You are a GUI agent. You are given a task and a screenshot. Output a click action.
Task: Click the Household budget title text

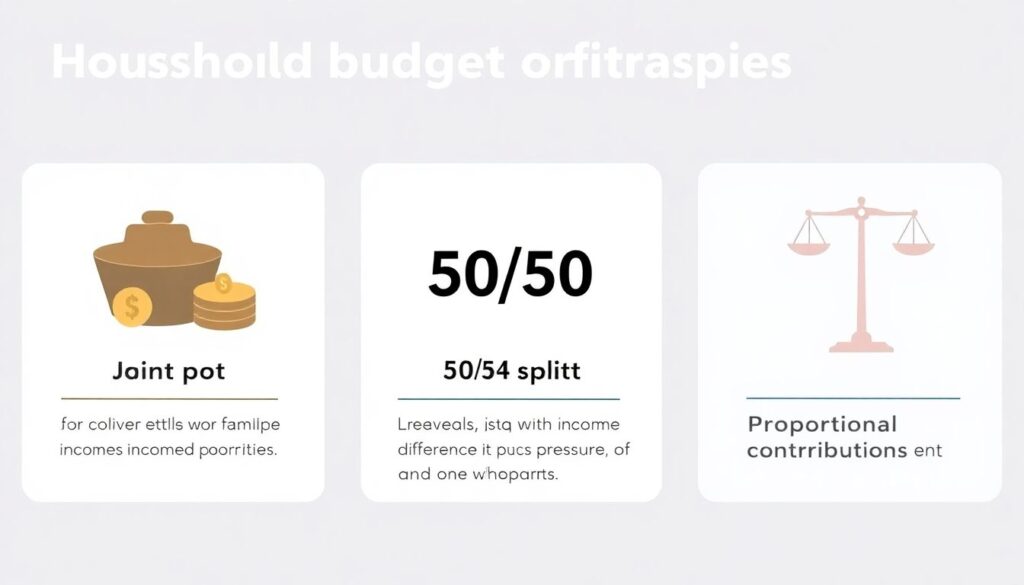coord(421,63)
